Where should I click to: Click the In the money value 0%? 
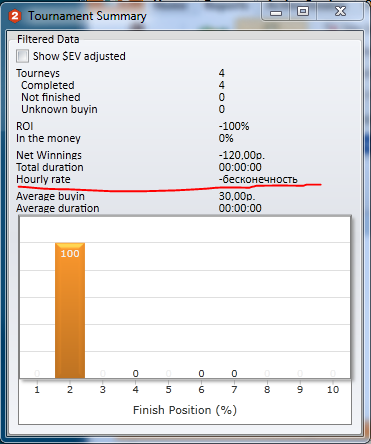[x=226, y=138]
